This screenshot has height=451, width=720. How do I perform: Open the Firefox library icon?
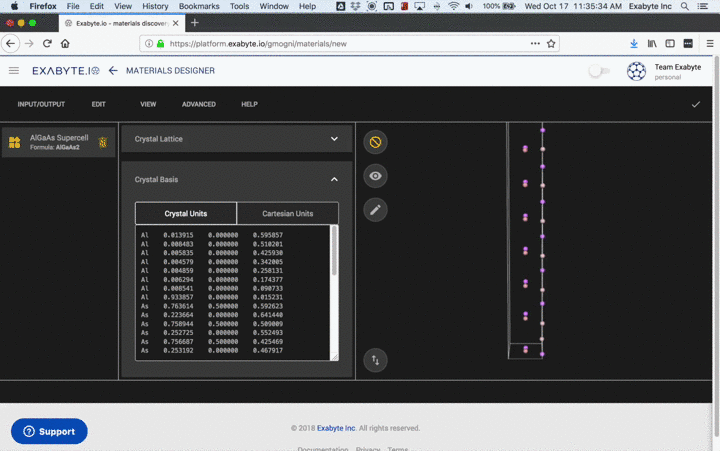(x=652, y=44)
